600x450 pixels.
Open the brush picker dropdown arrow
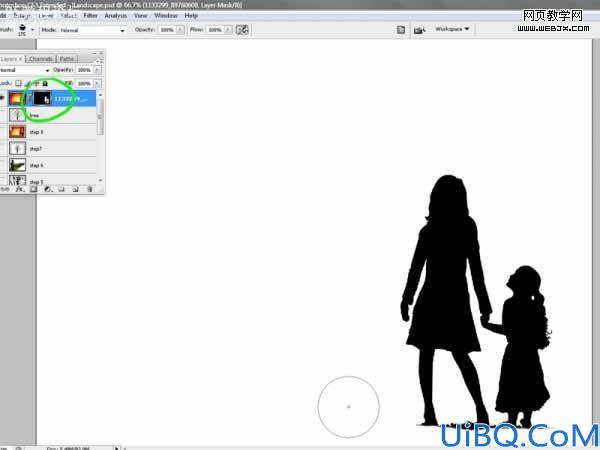coord(33,29)
